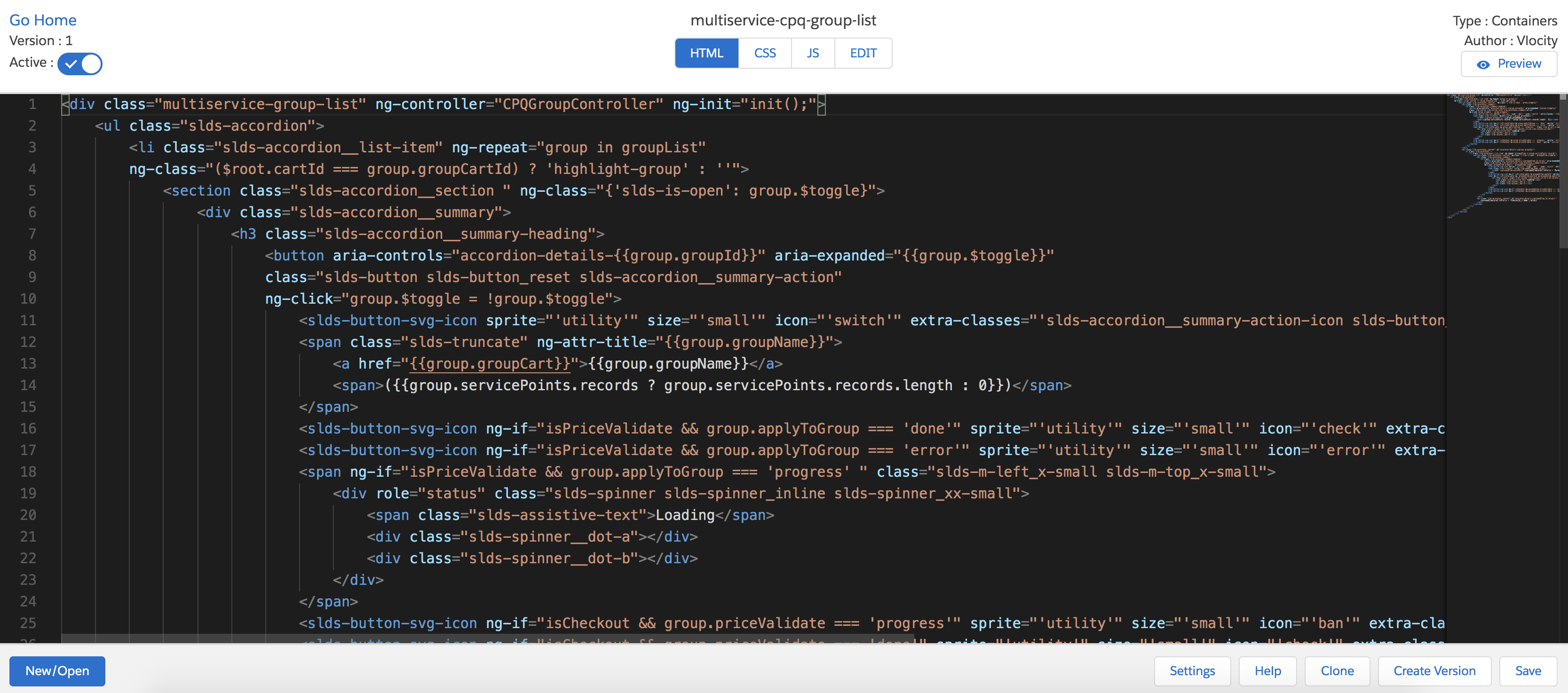Image resolution: width=1568 pixels, height=693 pixels.
Task: Click the button tag on line 8
Action: [x=299, y=256]
